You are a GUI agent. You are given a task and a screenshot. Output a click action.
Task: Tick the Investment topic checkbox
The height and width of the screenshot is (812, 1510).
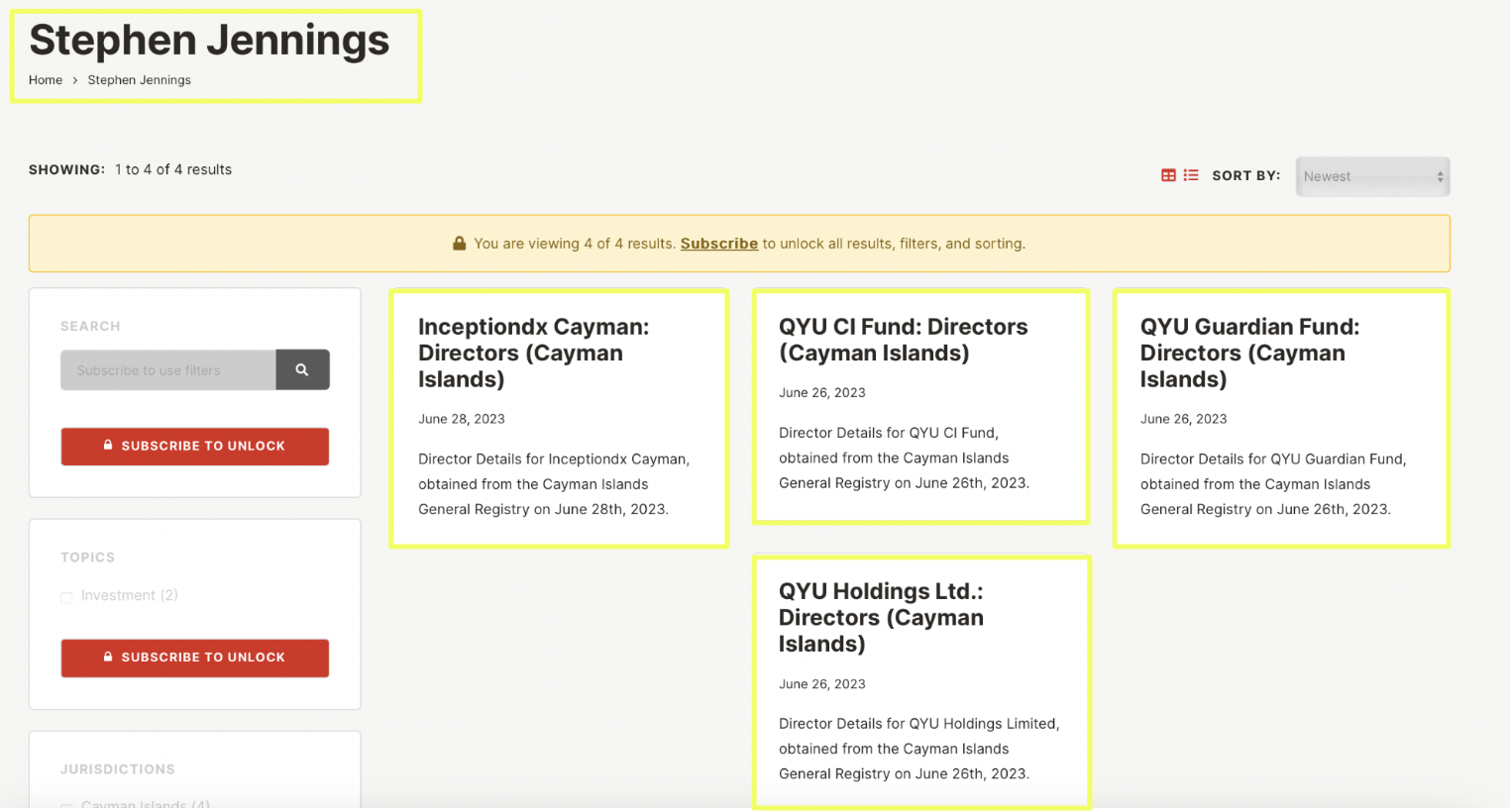(x=66, y=597)
